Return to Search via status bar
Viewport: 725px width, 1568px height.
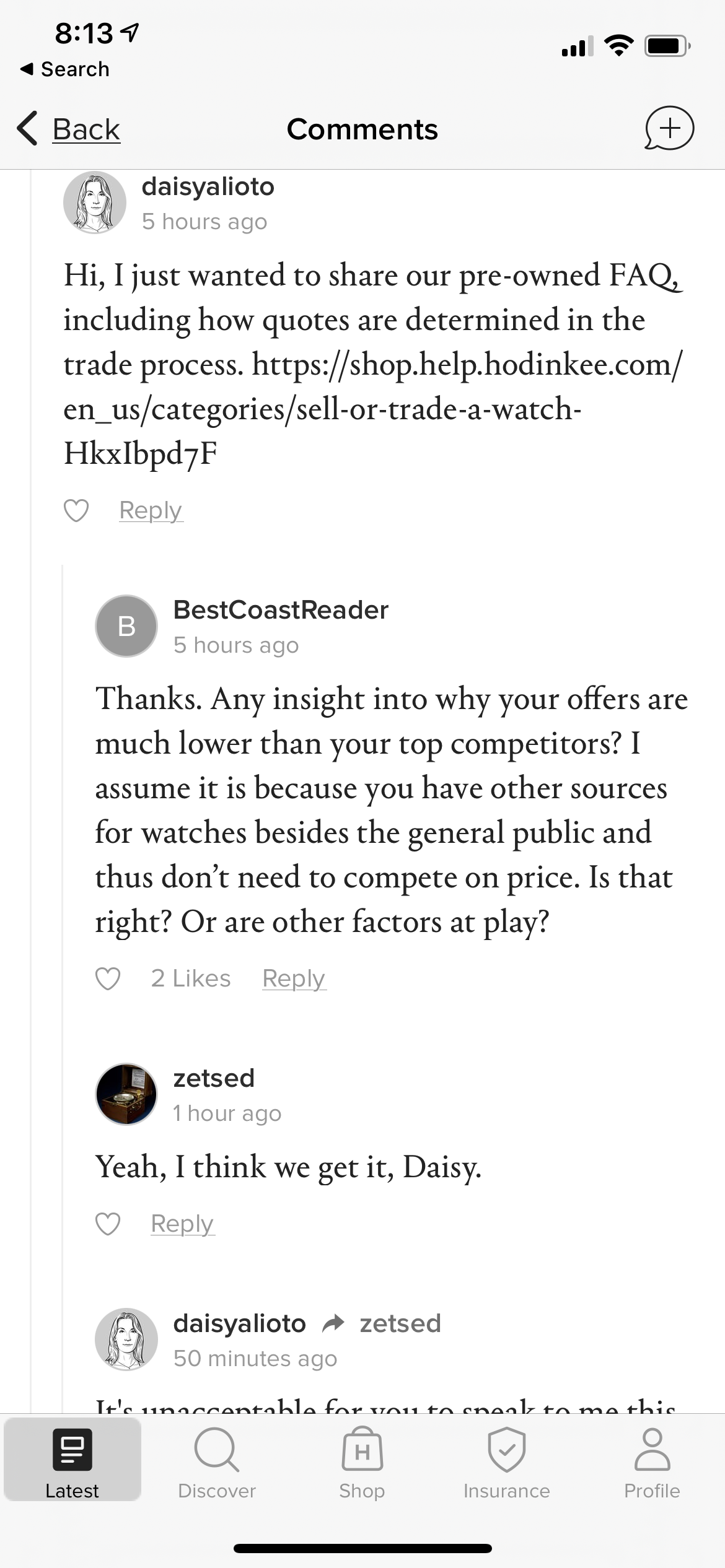point(65,69)
